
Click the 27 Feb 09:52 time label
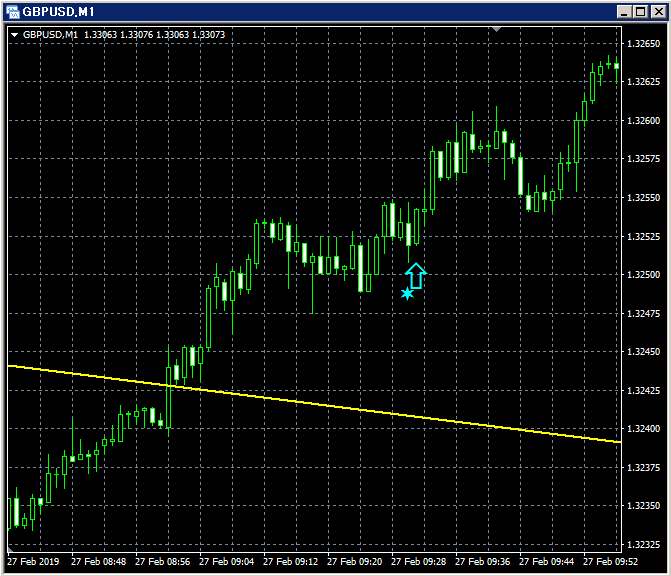[611, 561]
